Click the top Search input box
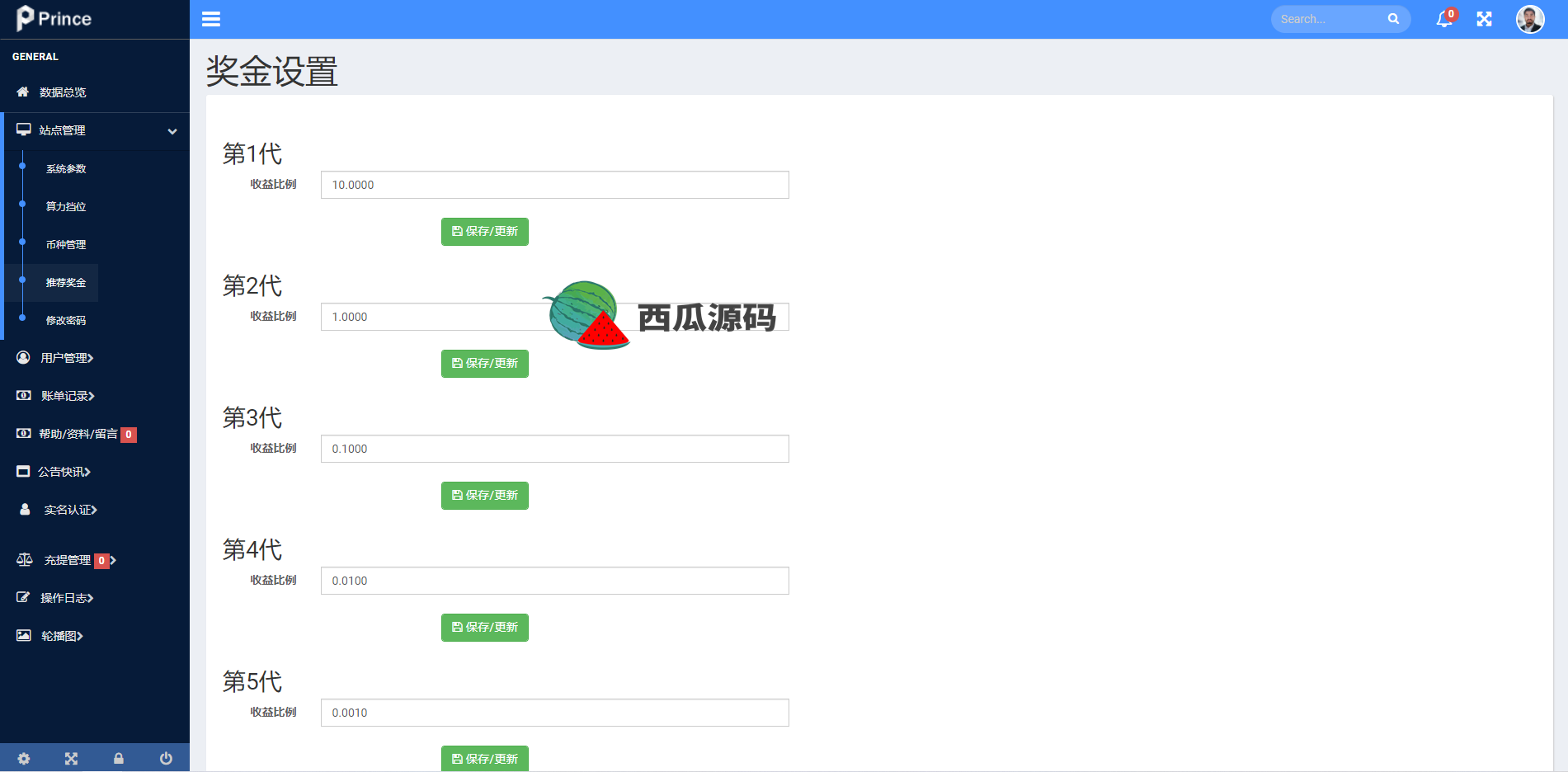 [1330, 19]
